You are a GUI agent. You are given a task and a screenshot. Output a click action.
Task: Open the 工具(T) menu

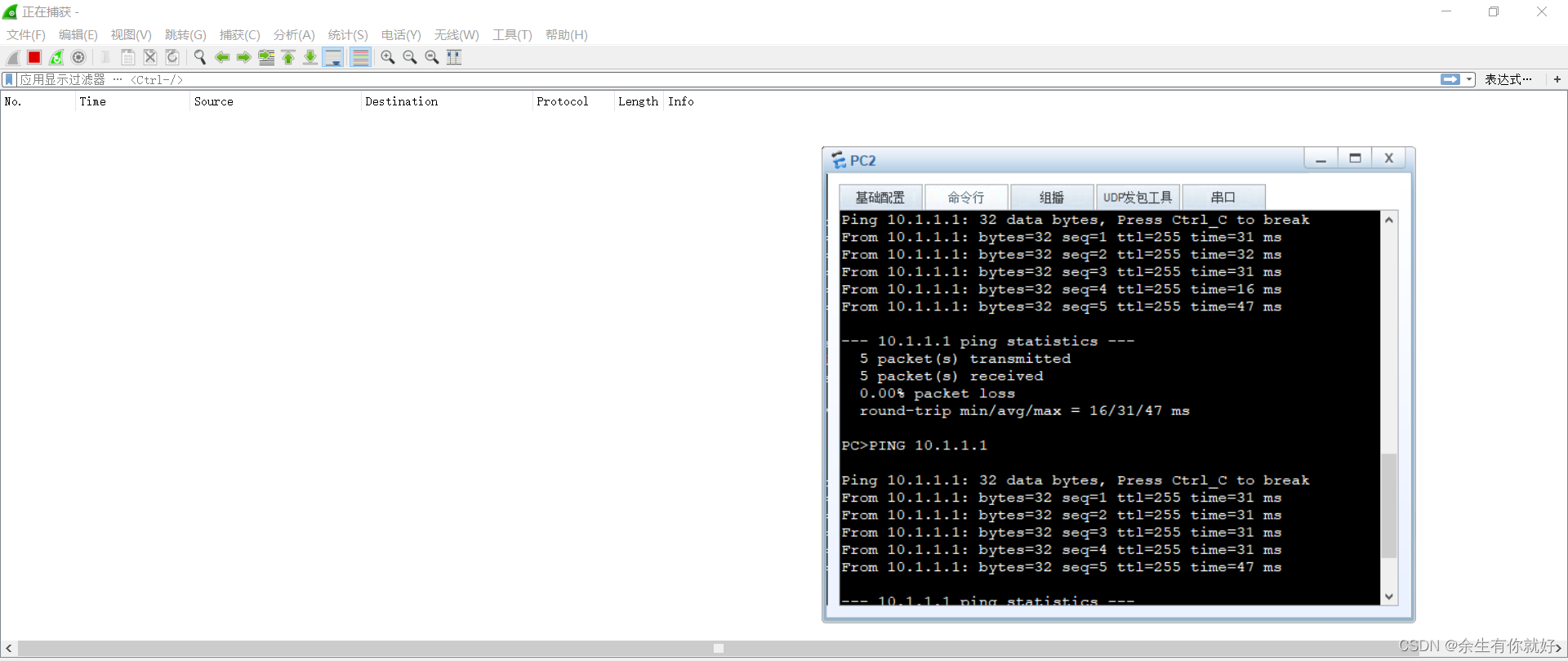pyautogui.click(x=512, y=34)
